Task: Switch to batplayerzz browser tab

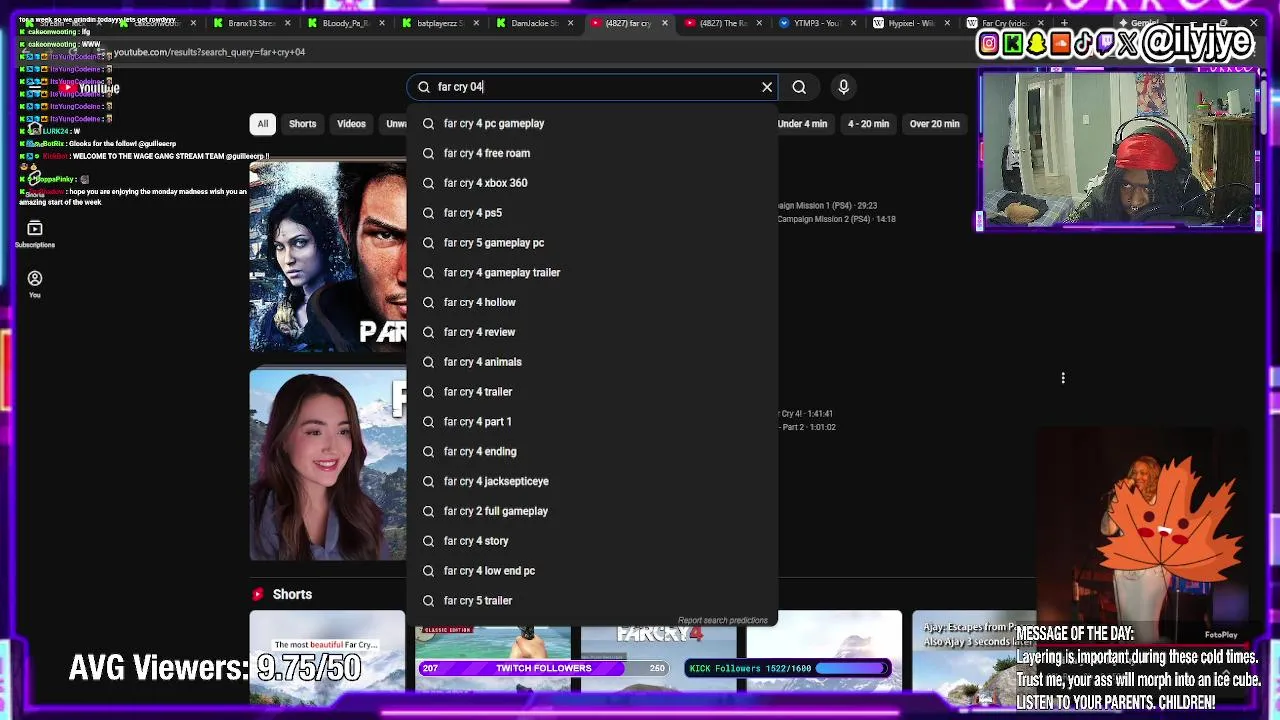Action: click(x=440, y=23)
